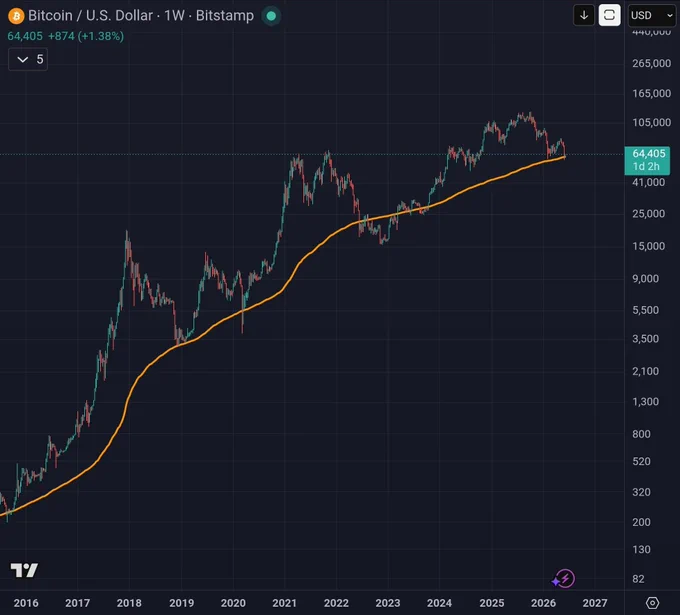Click the 9,000 price axis label
The image size is (680, 615).
coord(645,278)
